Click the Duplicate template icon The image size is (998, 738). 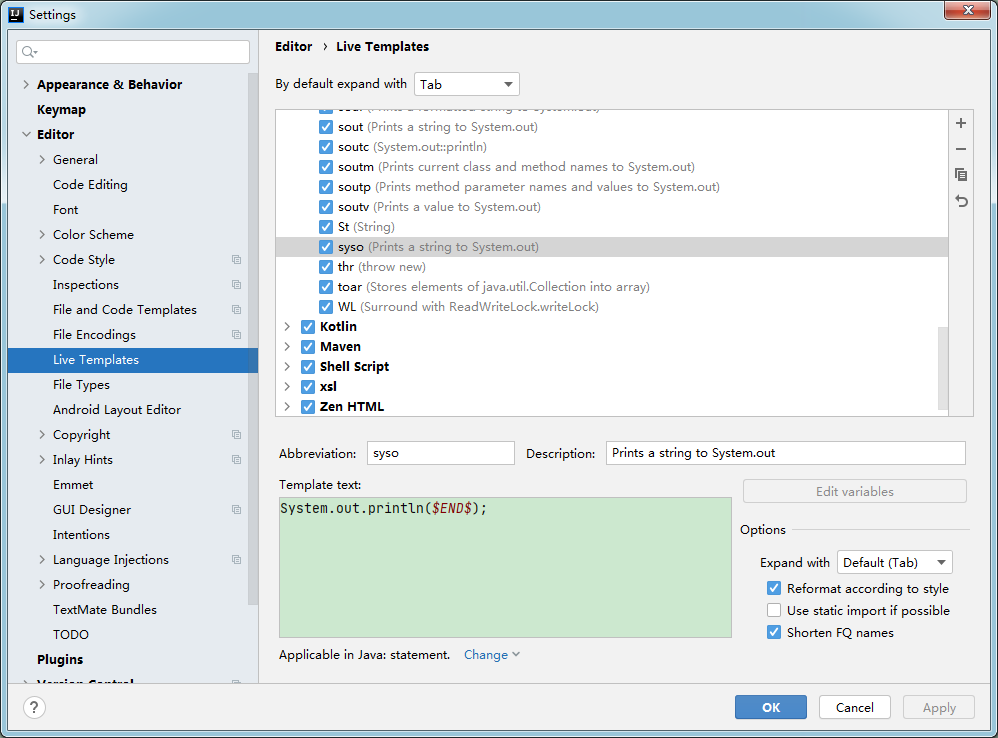(961, 175)
